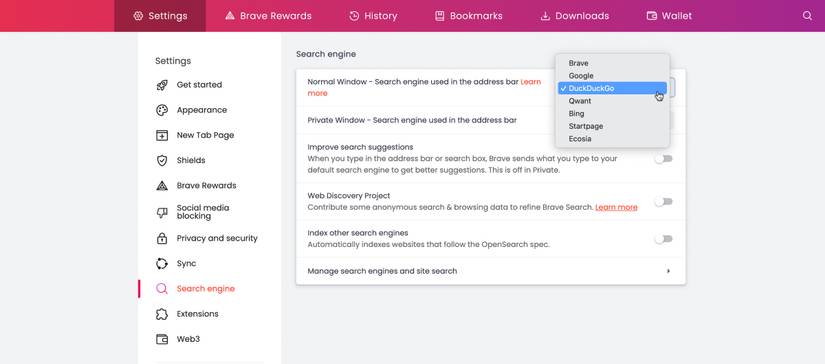Select Brave in search engine dropdown
The height and width of the screenshot is (364, 825).
coord(612,63)
